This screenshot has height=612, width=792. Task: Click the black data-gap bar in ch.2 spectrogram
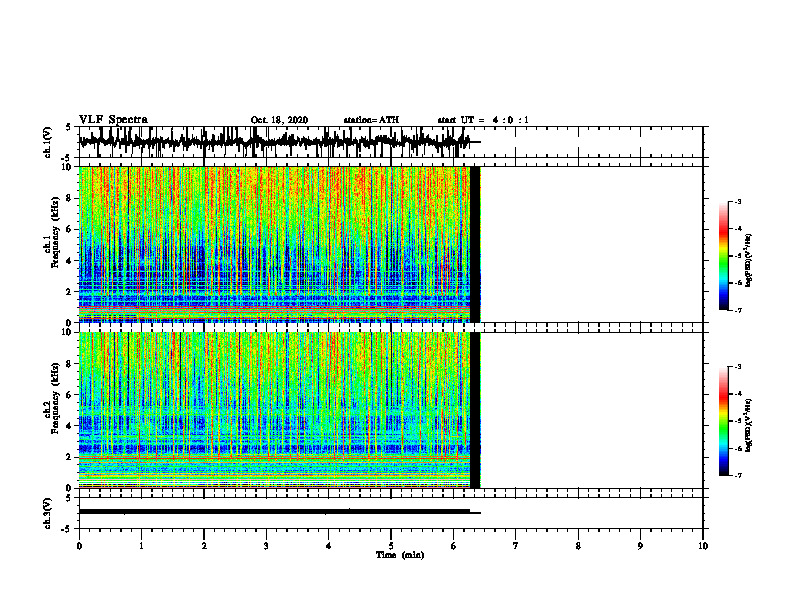pos(475,410)
